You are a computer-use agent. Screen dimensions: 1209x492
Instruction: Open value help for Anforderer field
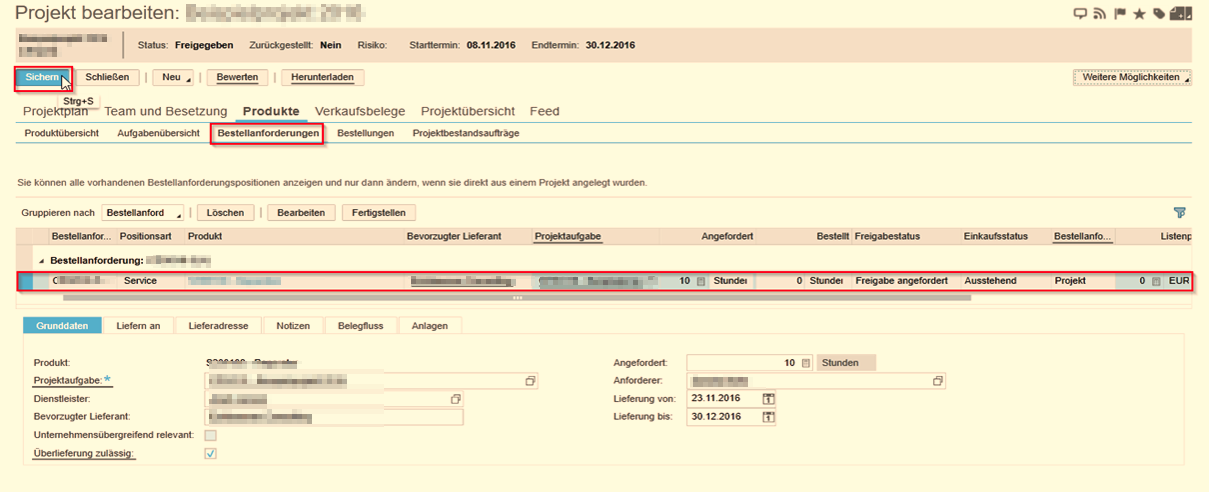(938, 381)
